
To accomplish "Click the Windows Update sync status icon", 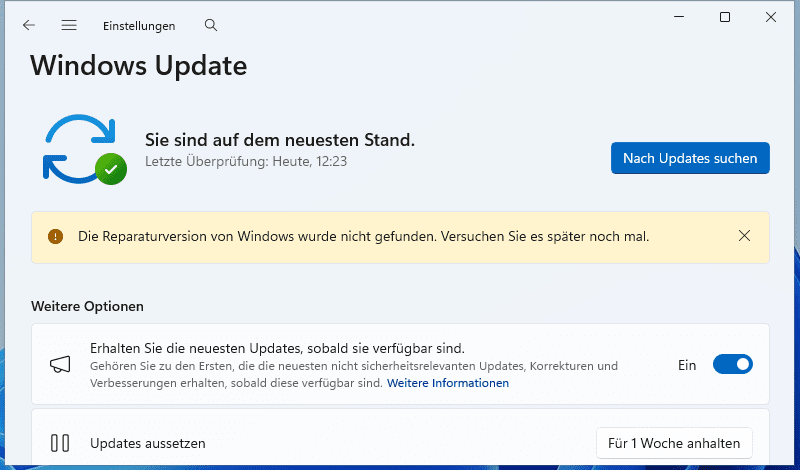I will 84,150.
